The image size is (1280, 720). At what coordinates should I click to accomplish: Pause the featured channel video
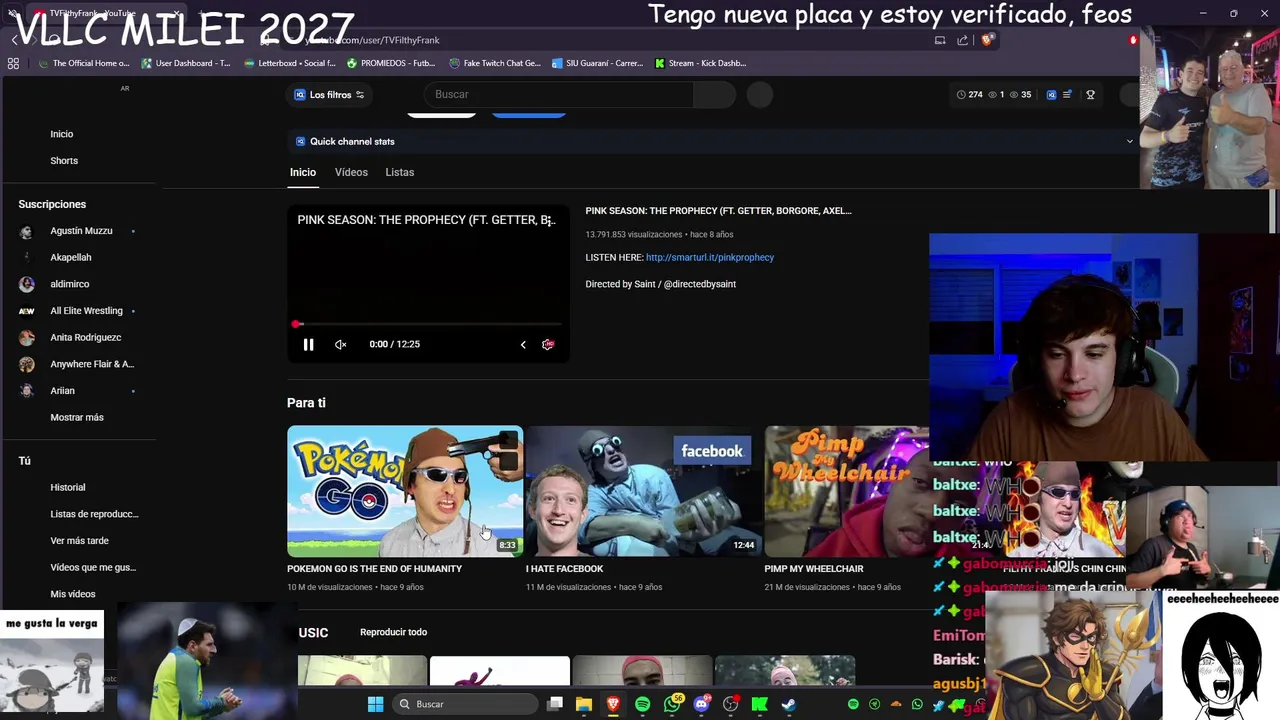308,344
